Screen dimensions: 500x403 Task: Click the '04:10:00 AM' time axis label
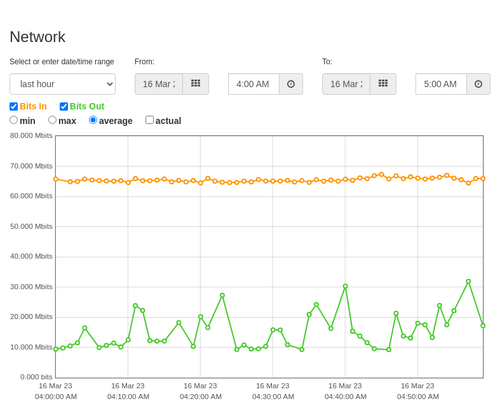click(x=128, y=397)
